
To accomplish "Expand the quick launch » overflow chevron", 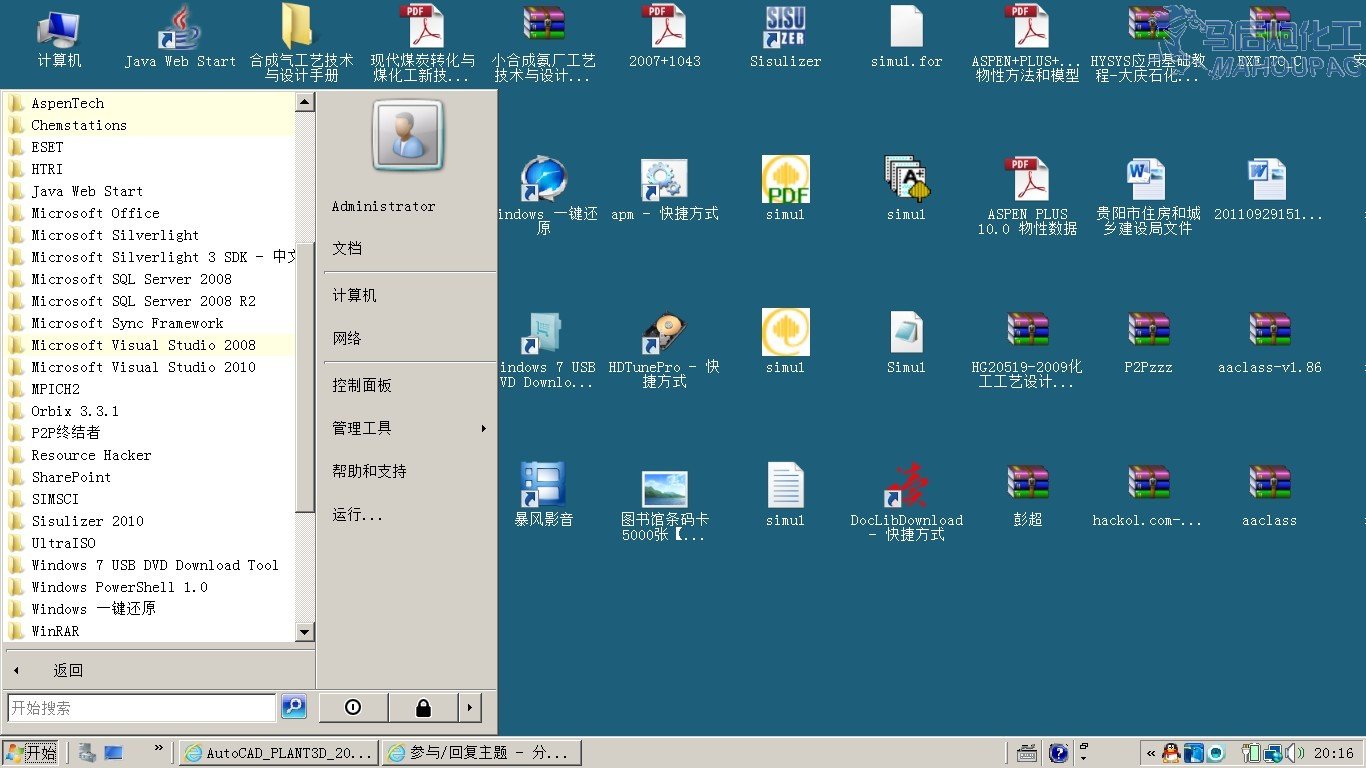I will (159, 748).
